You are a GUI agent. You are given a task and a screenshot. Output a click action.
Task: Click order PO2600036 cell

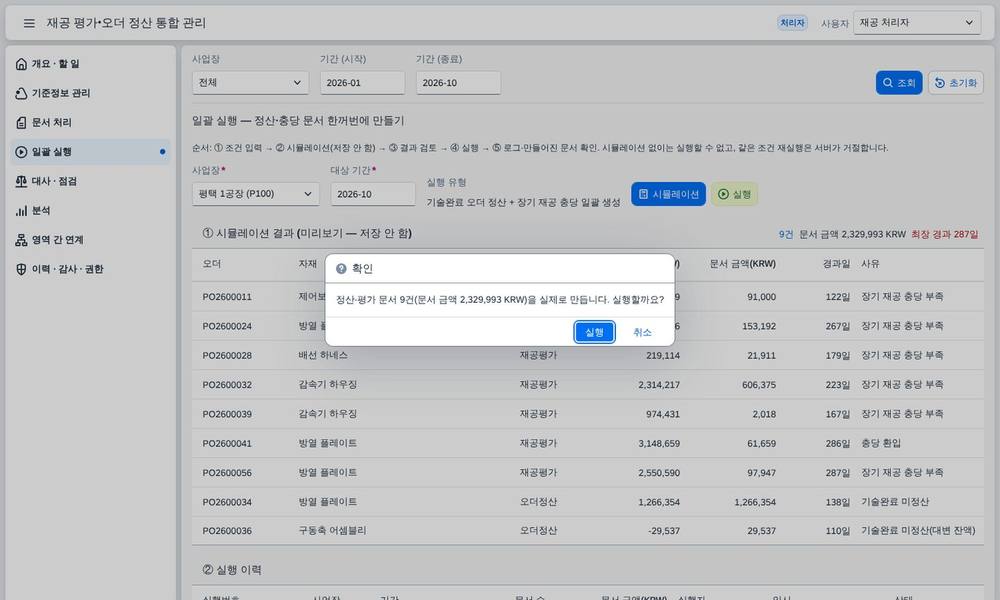(227, 530)
